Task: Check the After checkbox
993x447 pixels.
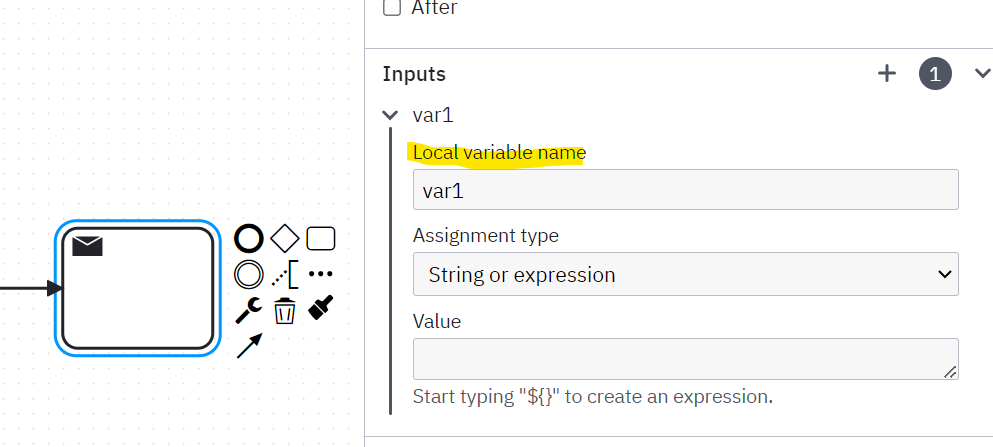Action: point(392,8)
